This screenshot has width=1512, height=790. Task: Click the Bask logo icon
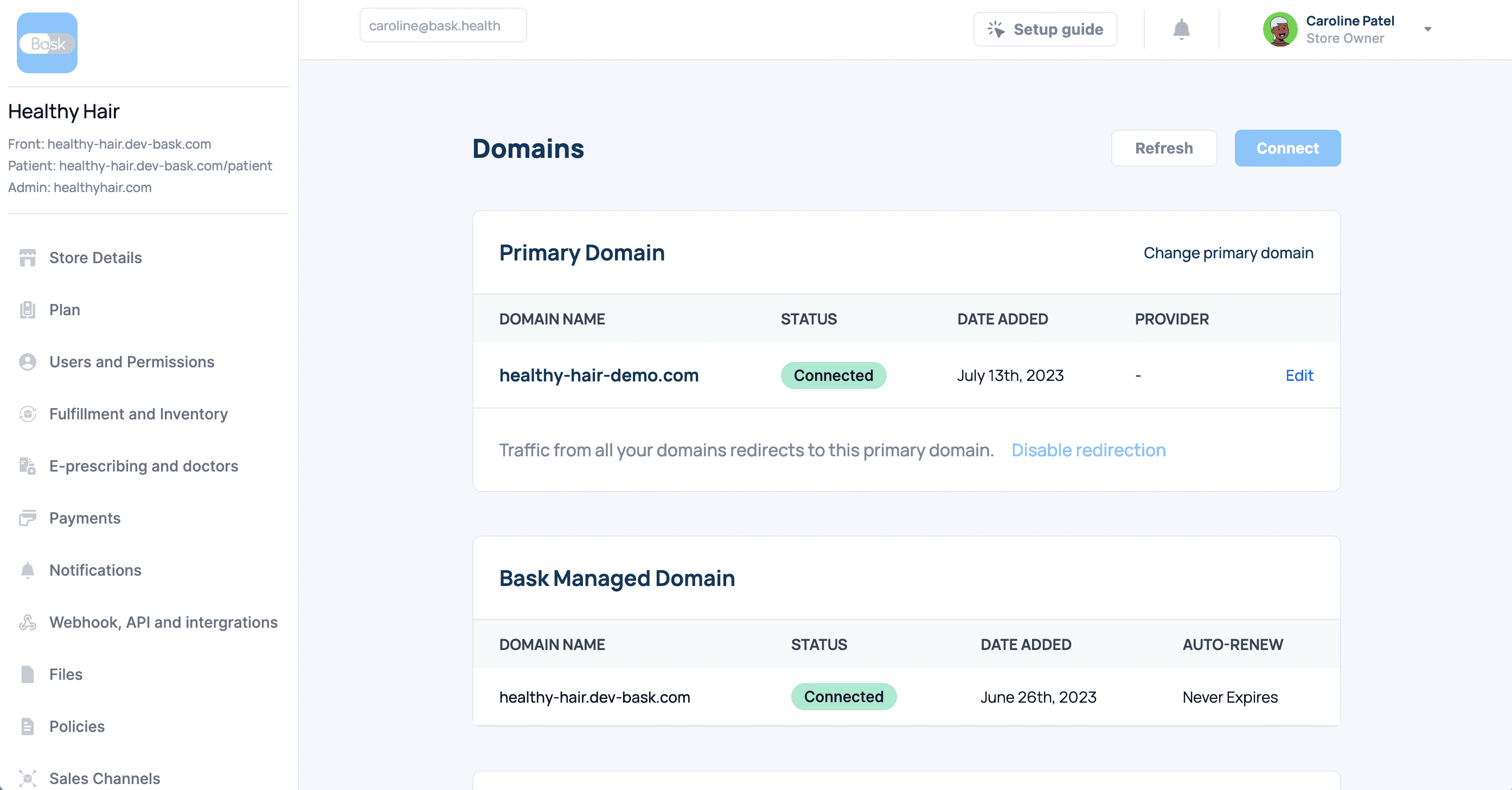point(47,43)
